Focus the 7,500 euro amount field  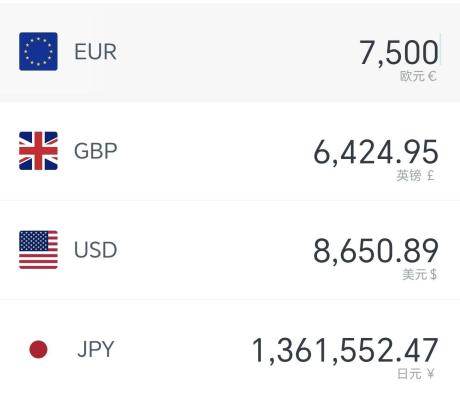click(x=399, y=52)
